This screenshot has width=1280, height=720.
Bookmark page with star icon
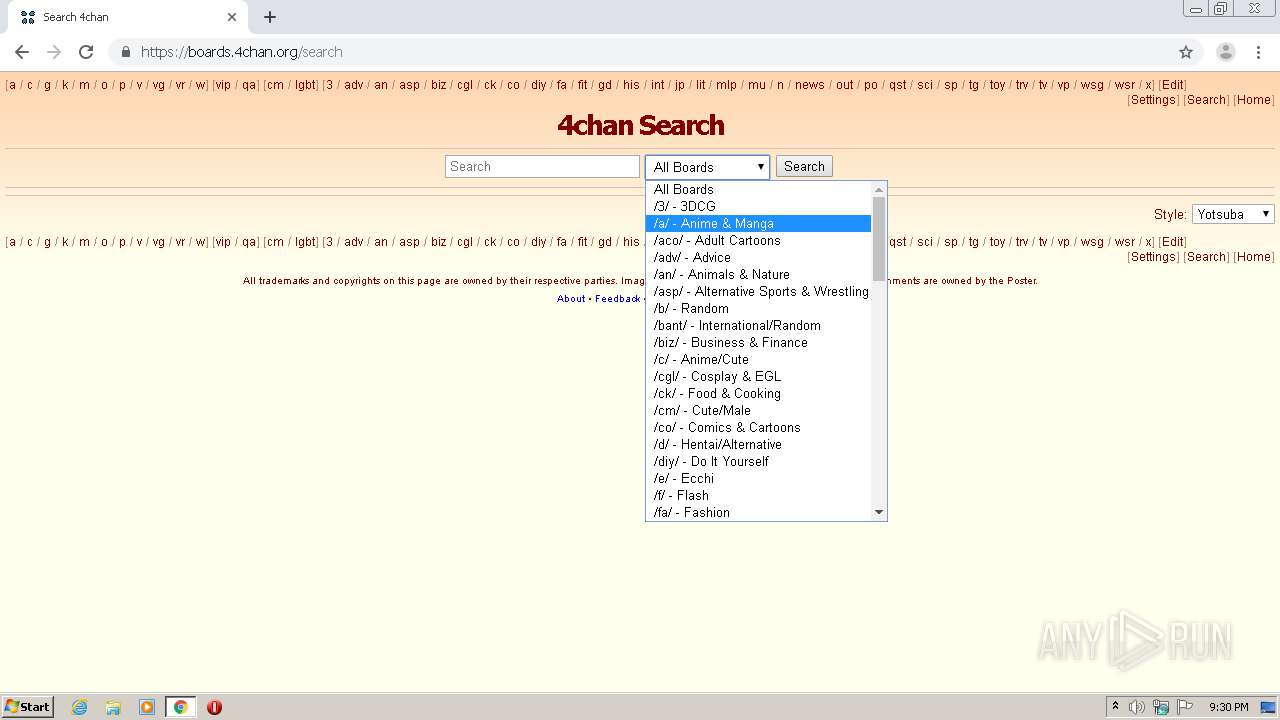[x=1186, y=52]
